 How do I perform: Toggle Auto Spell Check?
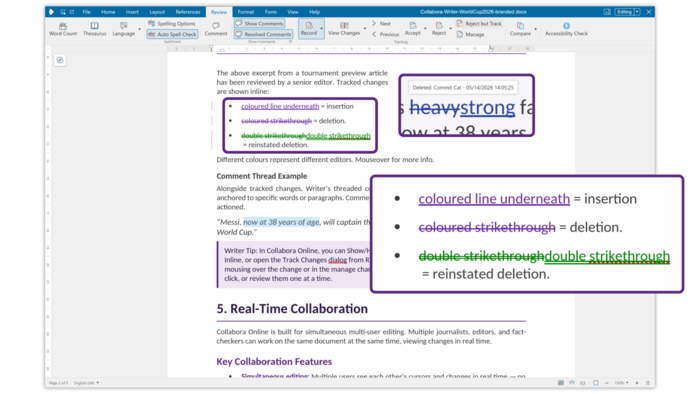click(x=172, y=34)
